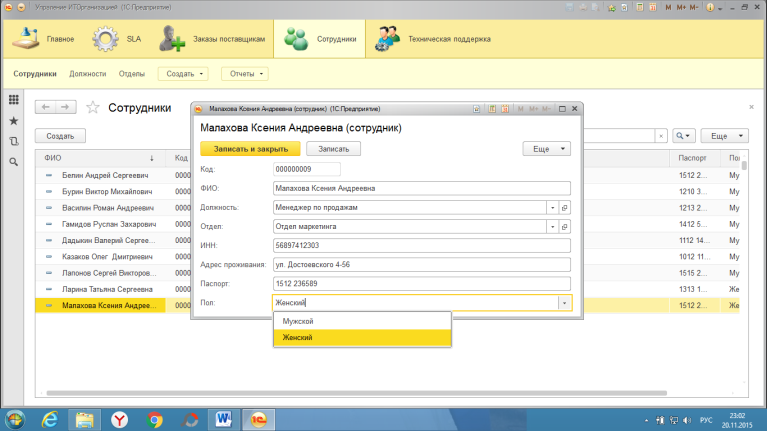Select Мужской from the gender dropdown list

(298, 321)
